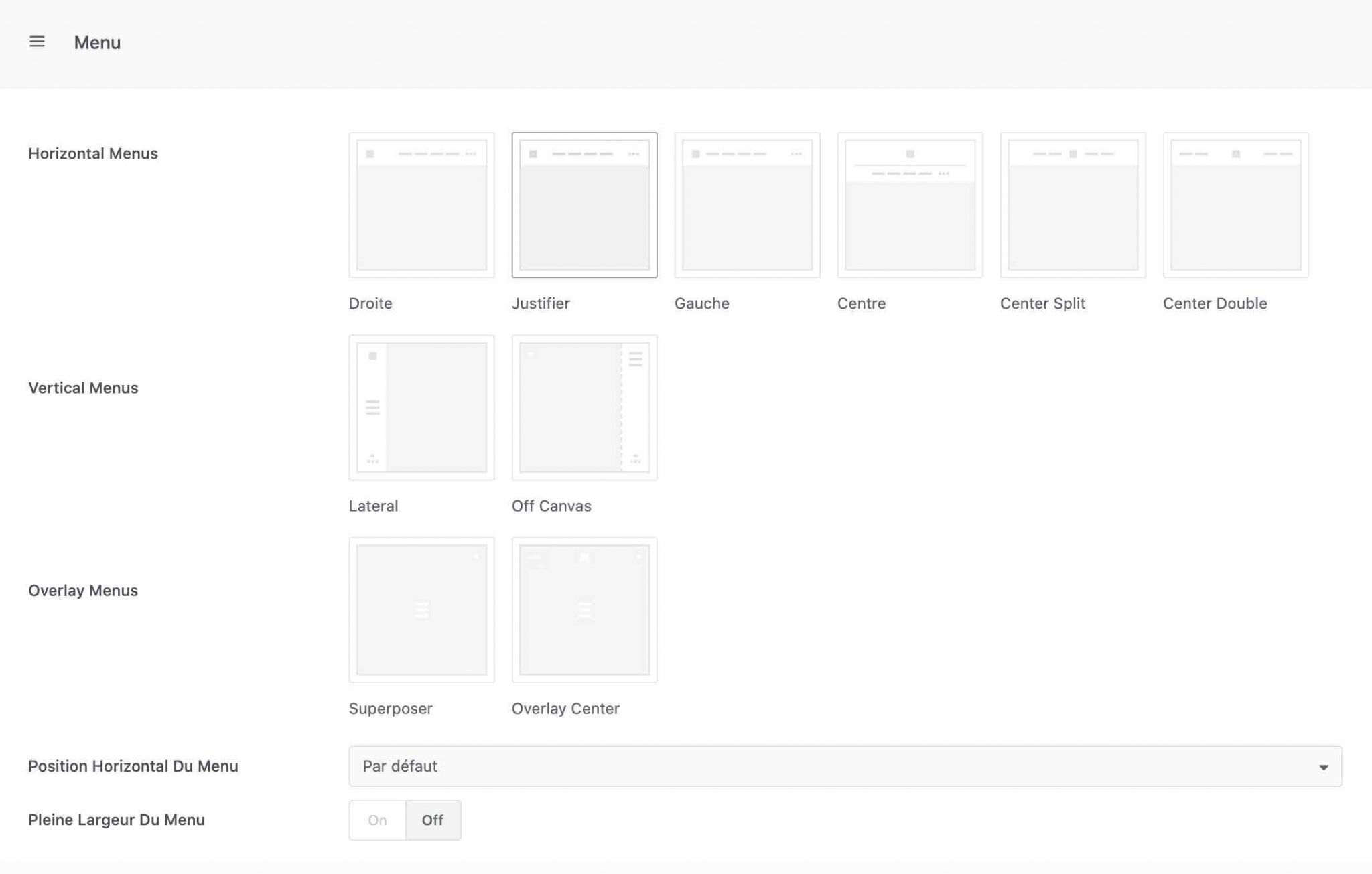
Task: Select the Superposer overlay menu layout
Action: point(421,609)
